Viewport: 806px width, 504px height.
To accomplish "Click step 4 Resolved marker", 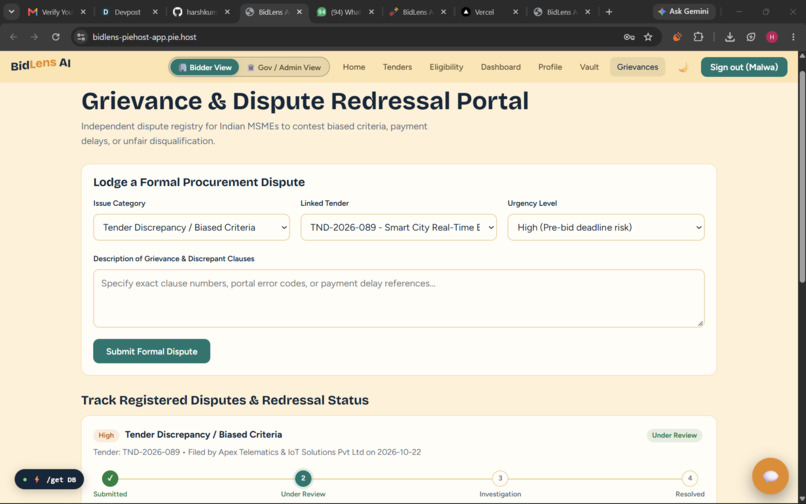I will 689,478.
